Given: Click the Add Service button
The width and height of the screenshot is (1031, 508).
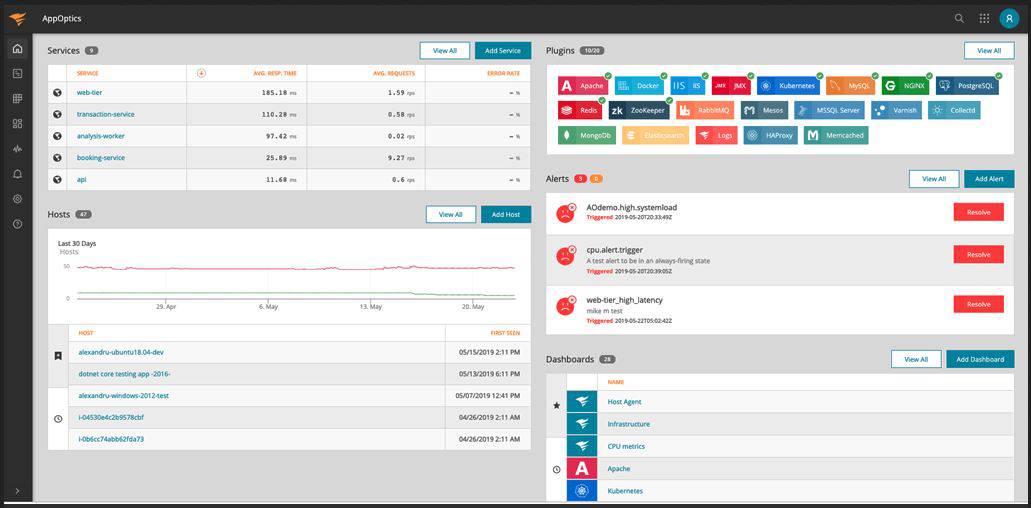Looking at the screenshot, I should click(503, 51).
